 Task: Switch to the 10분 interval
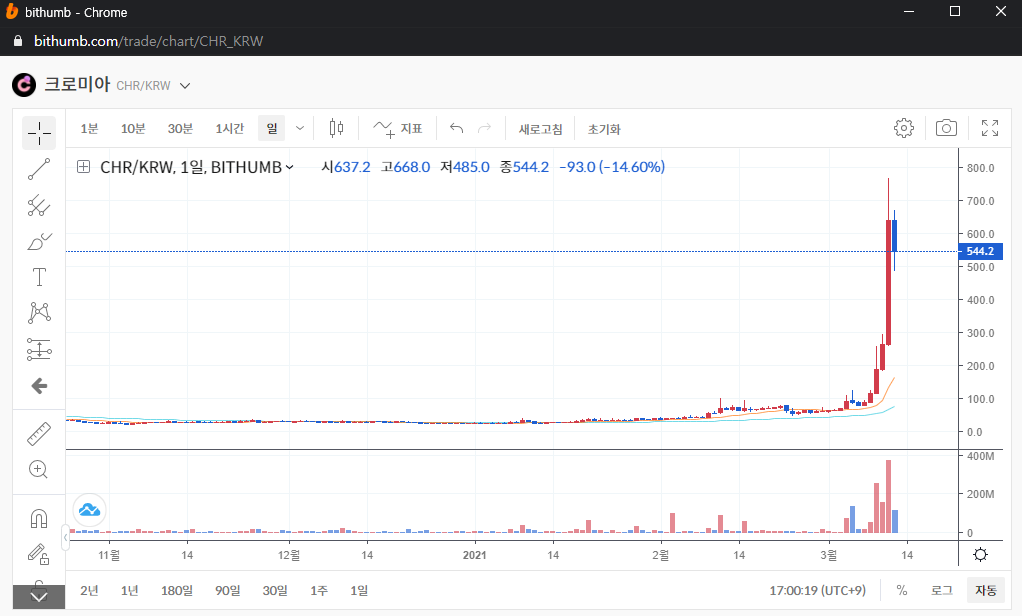(133, 128)
